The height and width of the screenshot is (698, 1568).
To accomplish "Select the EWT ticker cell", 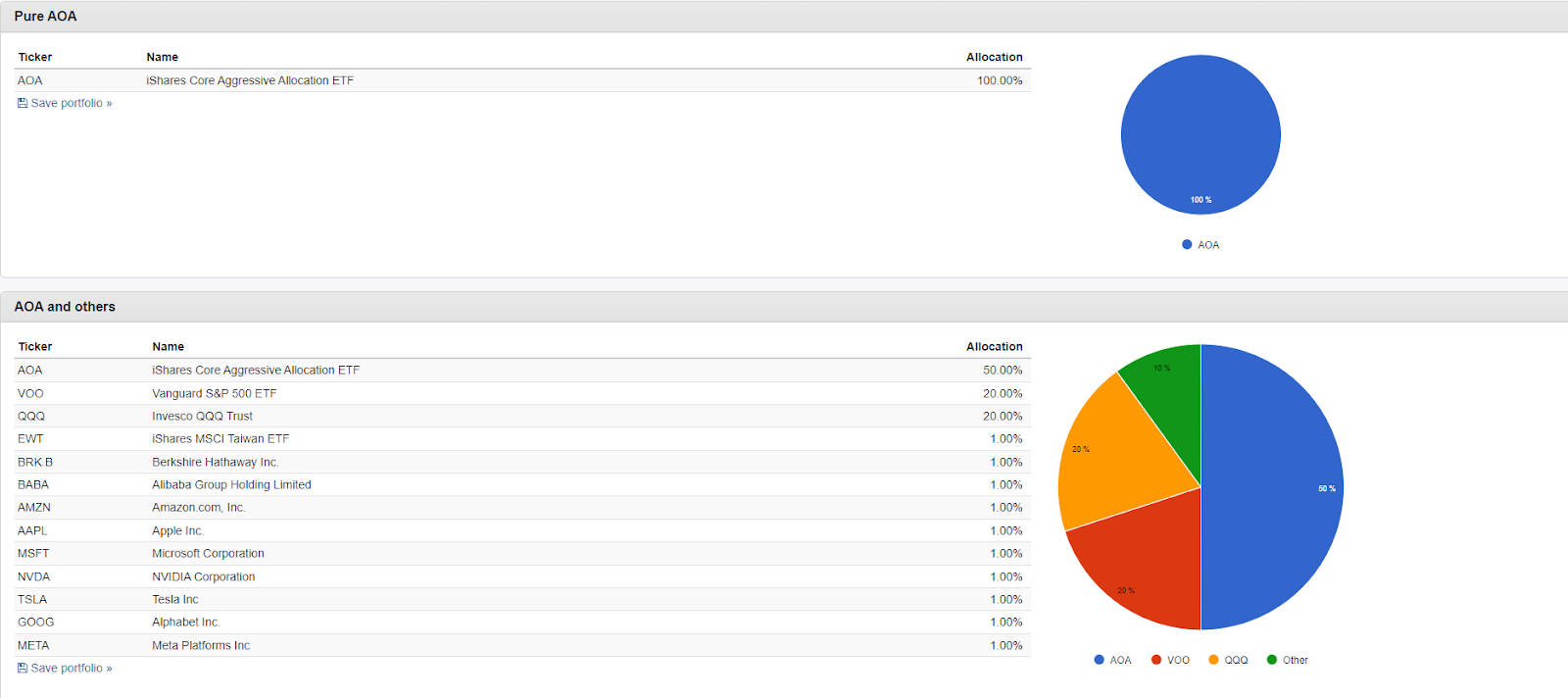I will (x=30, y=438).
